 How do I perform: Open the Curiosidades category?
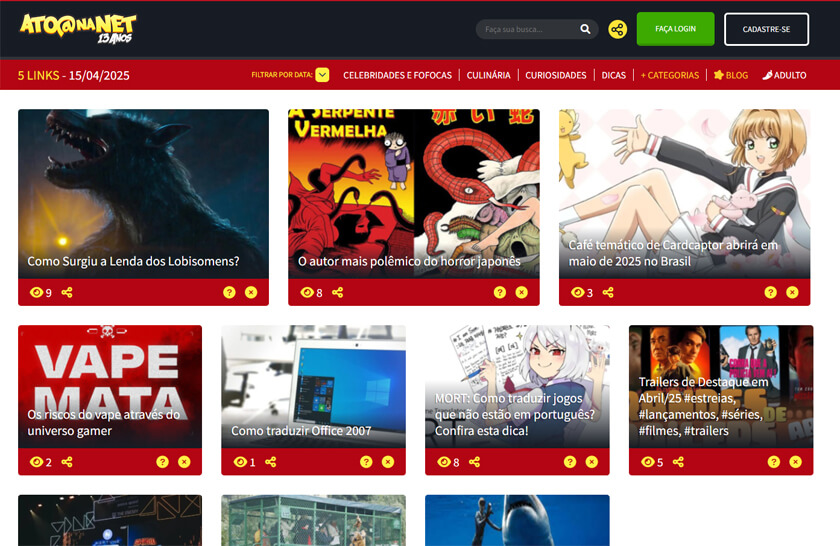point(556,75)
